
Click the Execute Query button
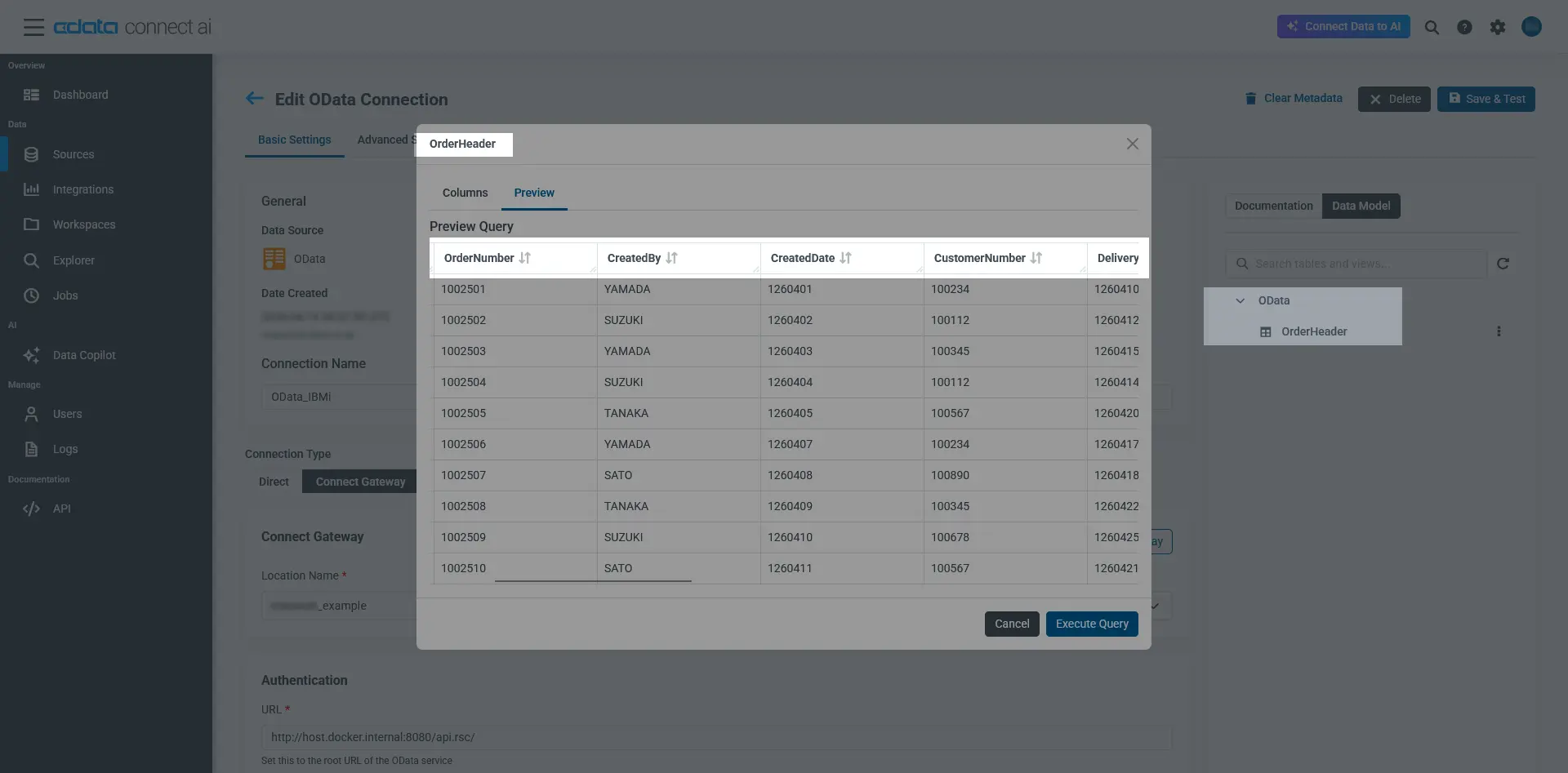1091,624
